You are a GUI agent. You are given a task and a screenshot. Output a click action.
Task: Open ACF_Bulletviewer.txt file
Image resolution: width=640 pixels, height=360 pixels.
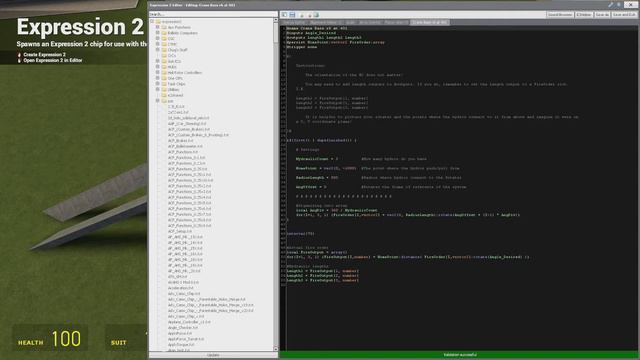(x=185, y=146)
